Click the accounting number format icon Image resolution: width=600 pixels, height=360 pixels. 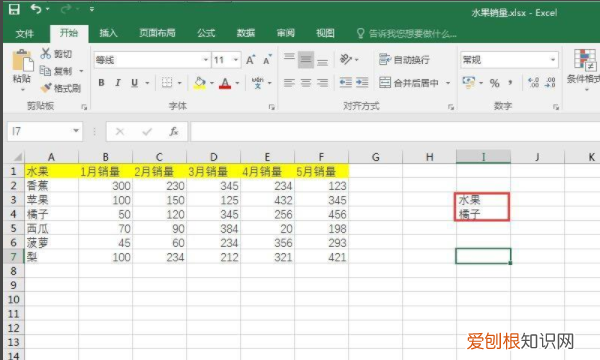[469, 82]
